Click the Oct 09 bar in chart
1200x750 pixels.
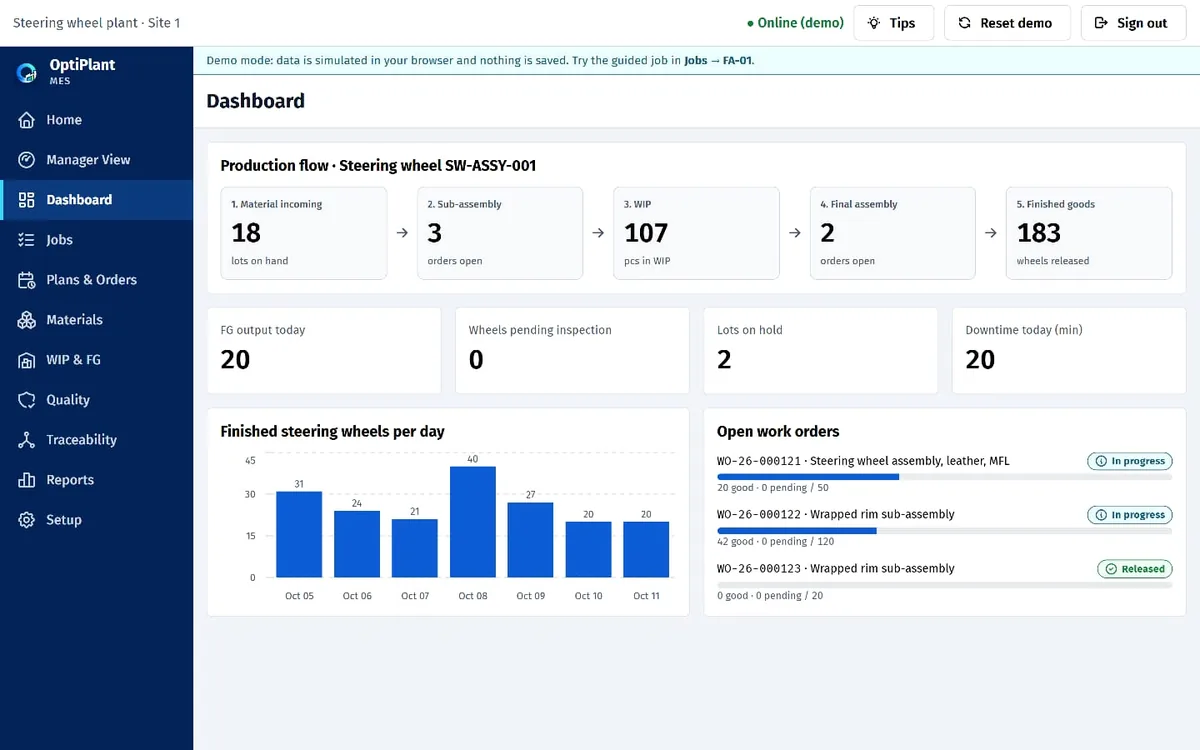[x=531, y=540]
